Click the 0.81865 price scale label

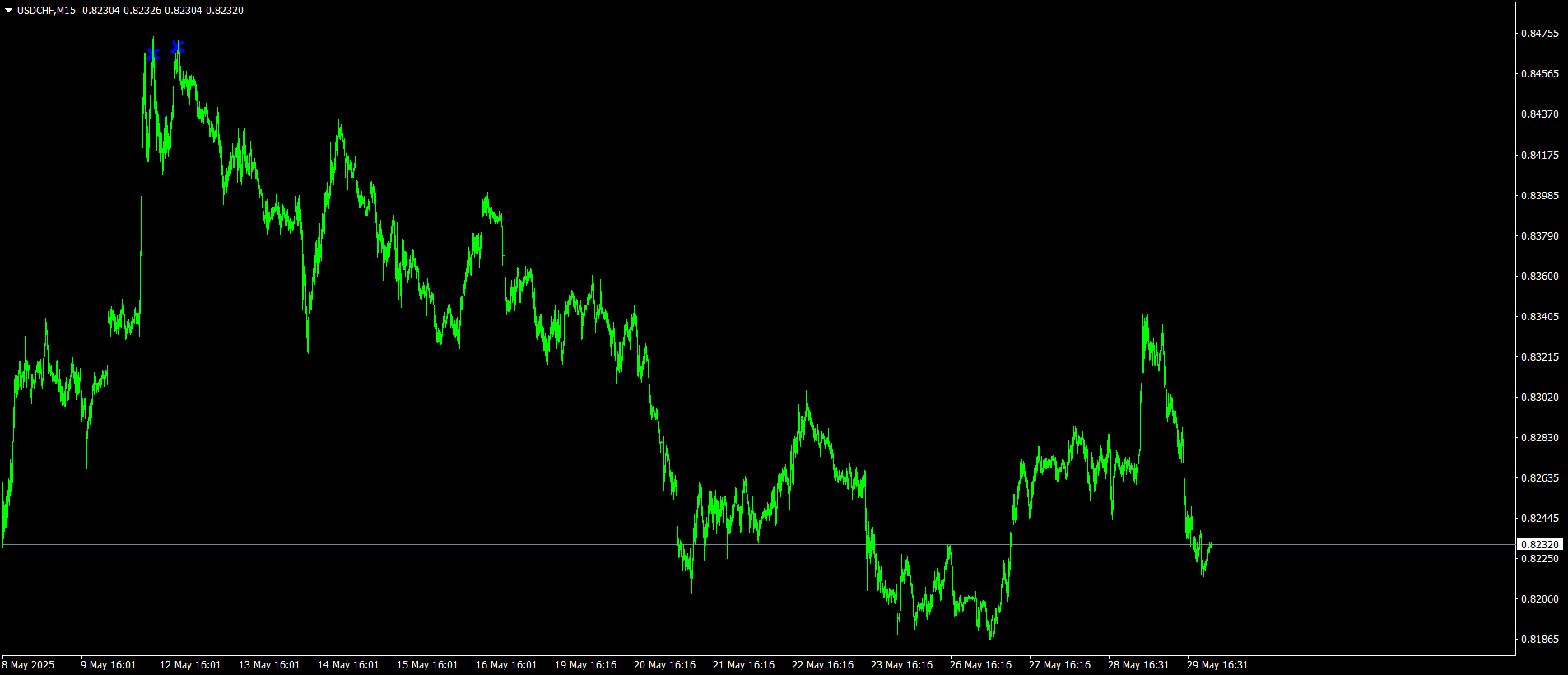(x=1539, y=640)
